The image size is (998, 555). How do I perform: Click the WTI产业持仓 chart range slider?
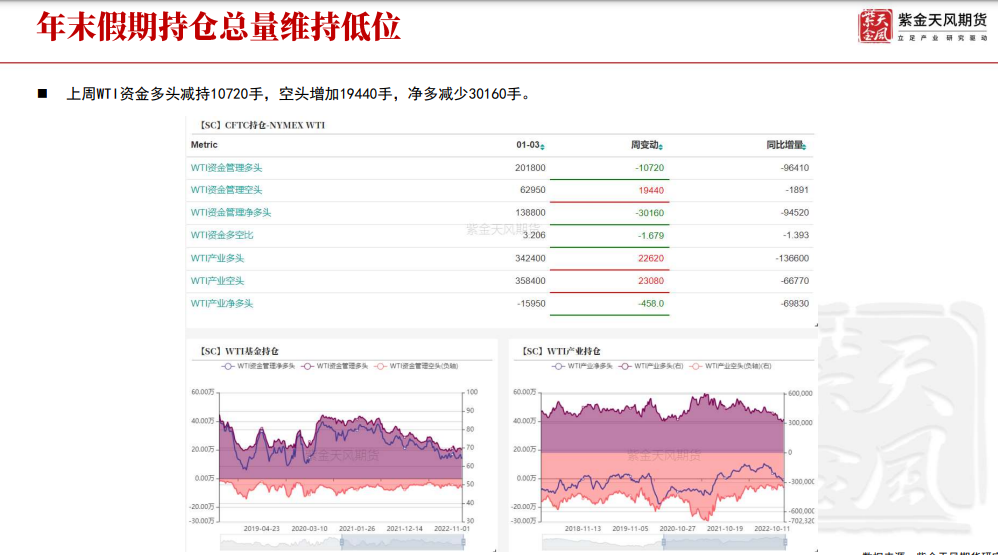point(662,543)
